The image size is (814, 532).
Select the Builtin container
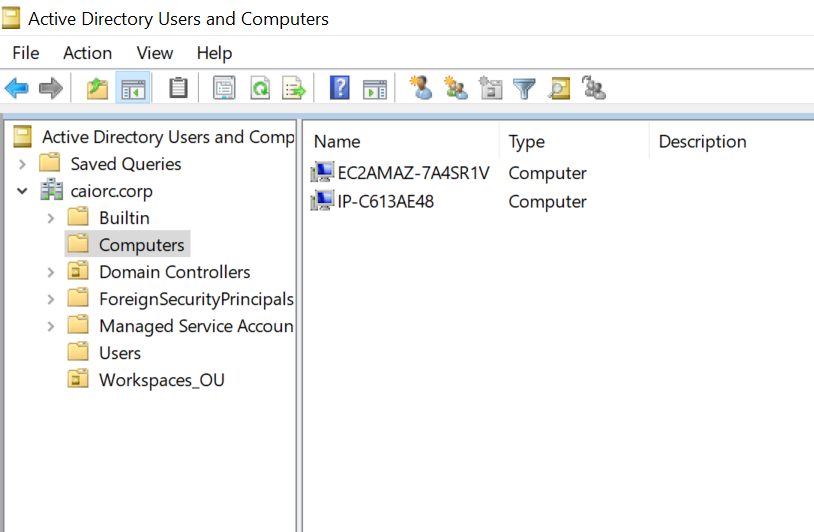pyautogui.click(x=125, y=218)
